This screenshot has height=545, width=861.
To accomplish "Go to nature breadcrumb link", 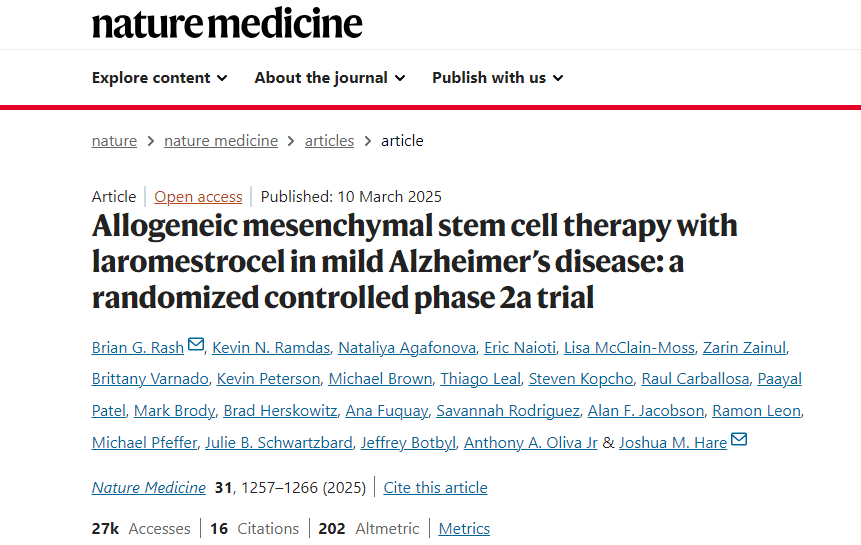I will click(114, 141).
